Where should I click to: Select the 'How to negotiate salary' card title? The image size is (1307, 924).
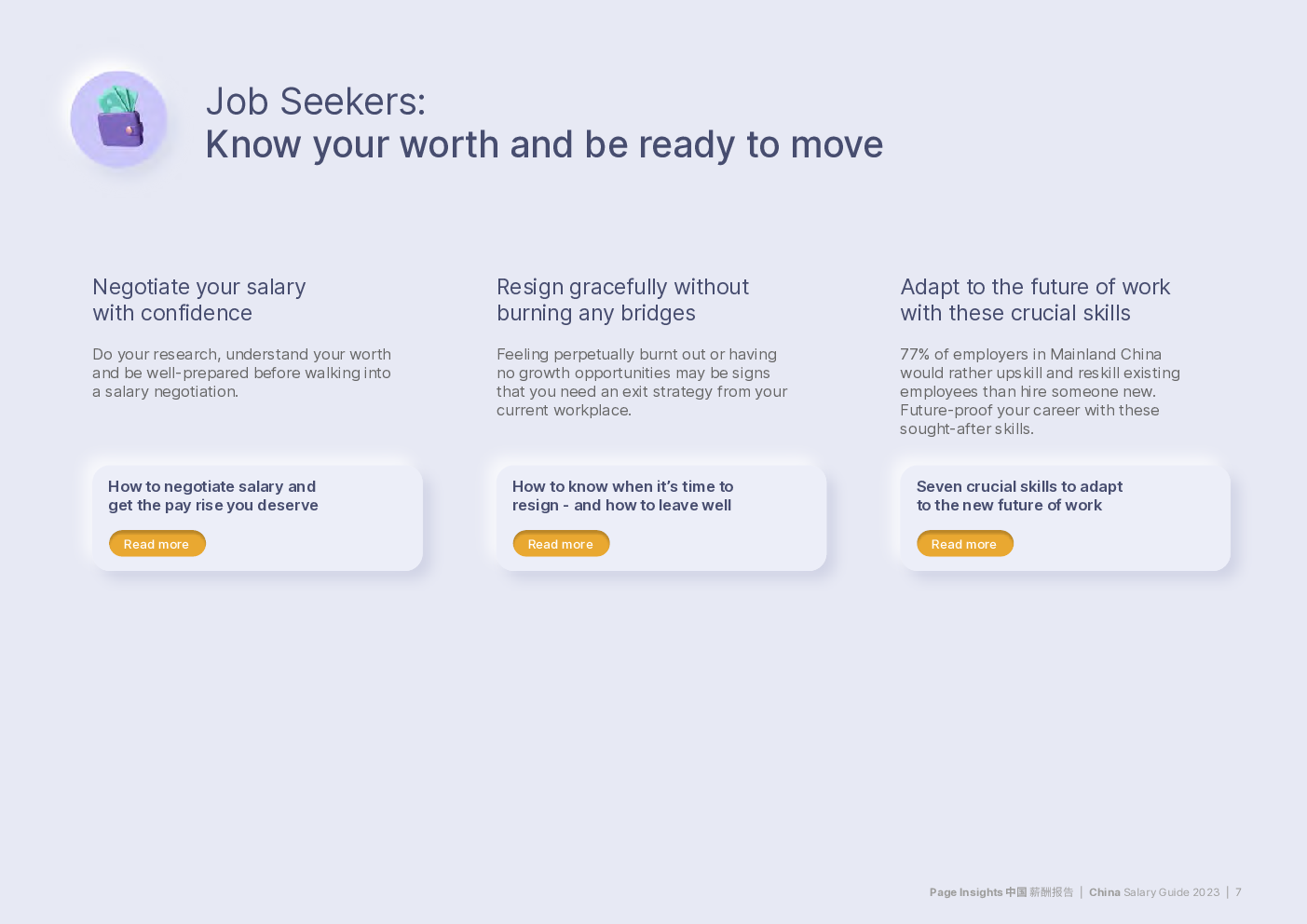pyautogui.click(x=213, y=496)
